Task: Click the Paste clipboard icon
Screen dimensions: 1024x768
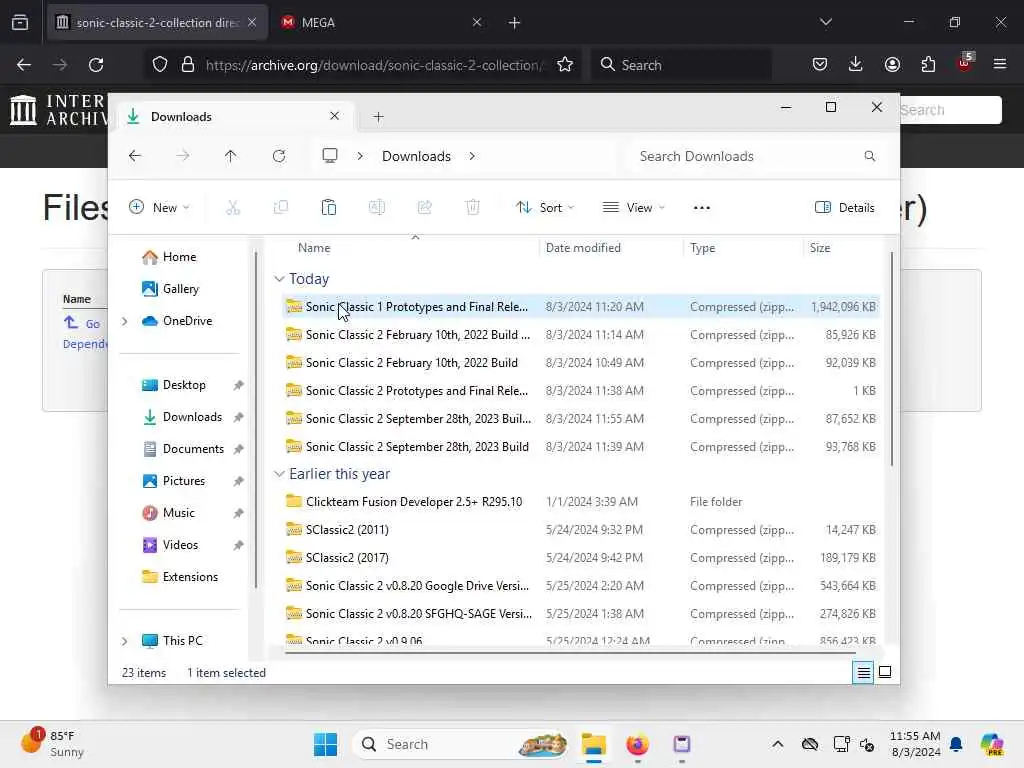Action: click(x=328, y=208)
